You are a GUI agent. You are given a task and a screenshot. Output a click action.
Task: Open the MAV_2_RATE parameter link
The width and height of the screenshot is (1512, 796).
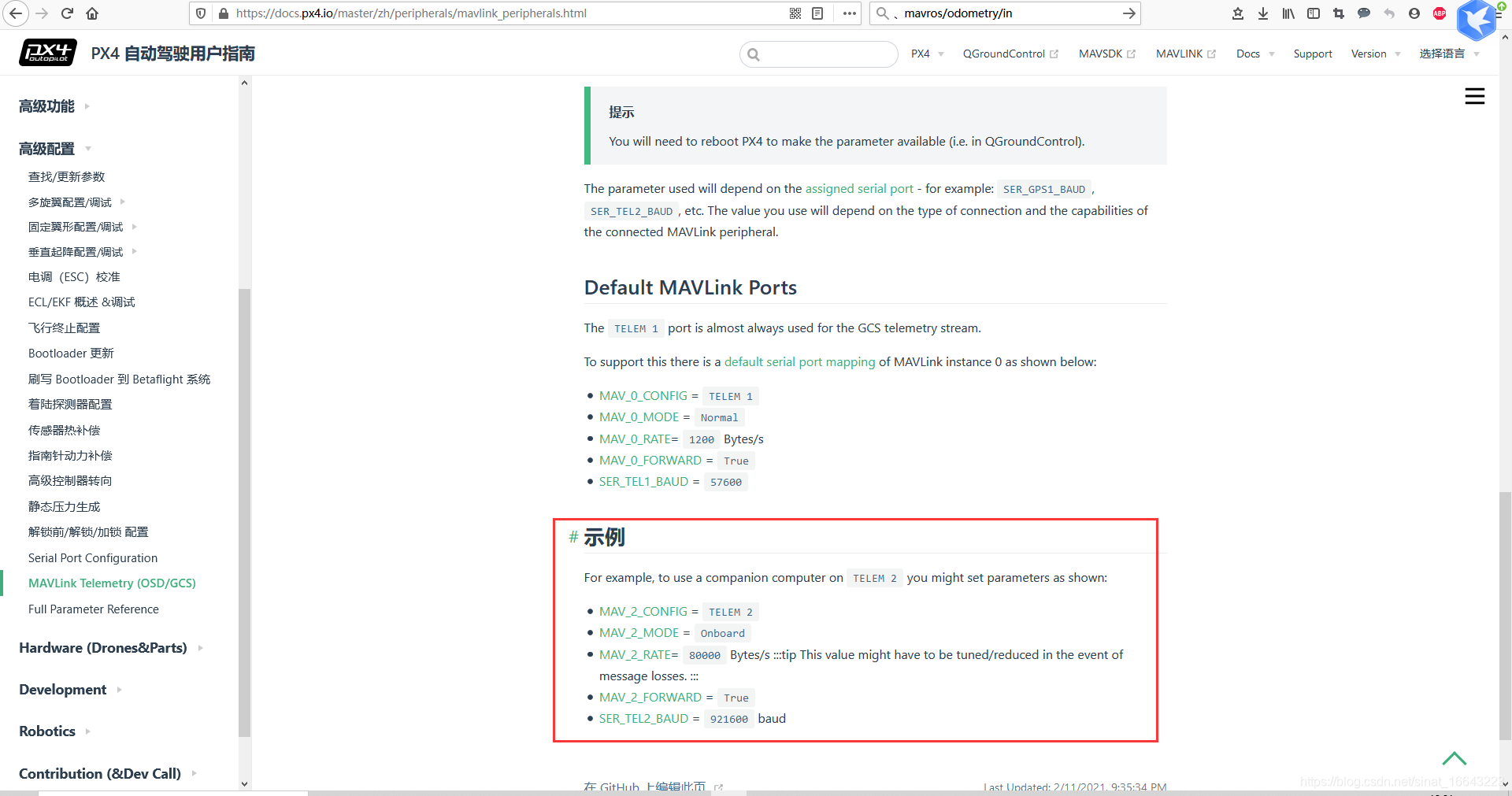[x=635, y=654]
